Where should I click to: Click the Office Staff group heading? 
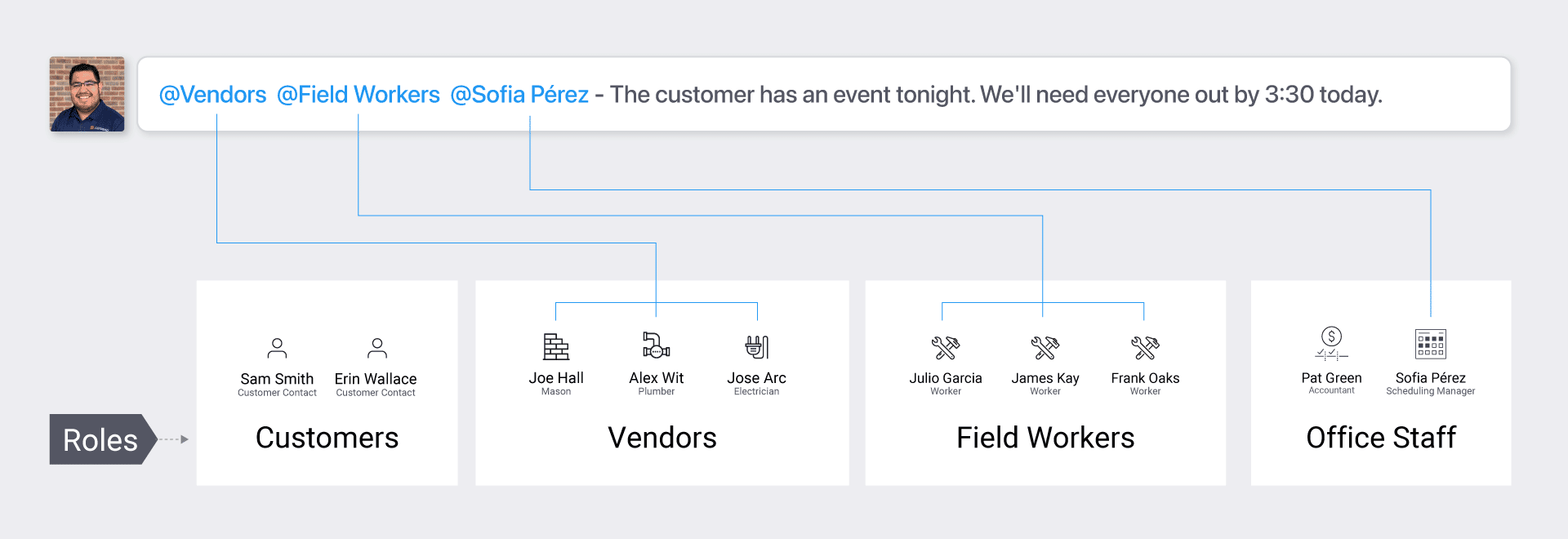coord(1381,438)
